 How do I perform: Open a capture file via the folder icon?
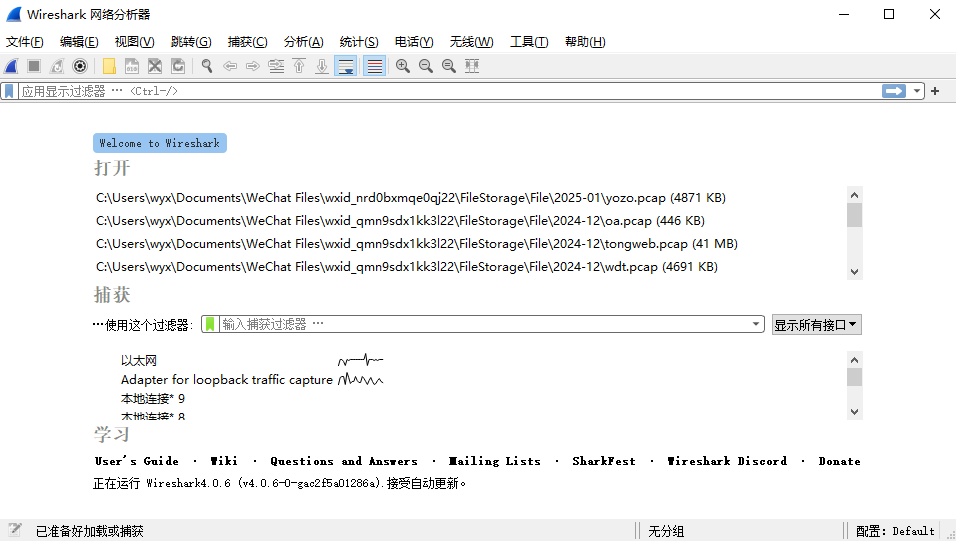tap(109, 66)
